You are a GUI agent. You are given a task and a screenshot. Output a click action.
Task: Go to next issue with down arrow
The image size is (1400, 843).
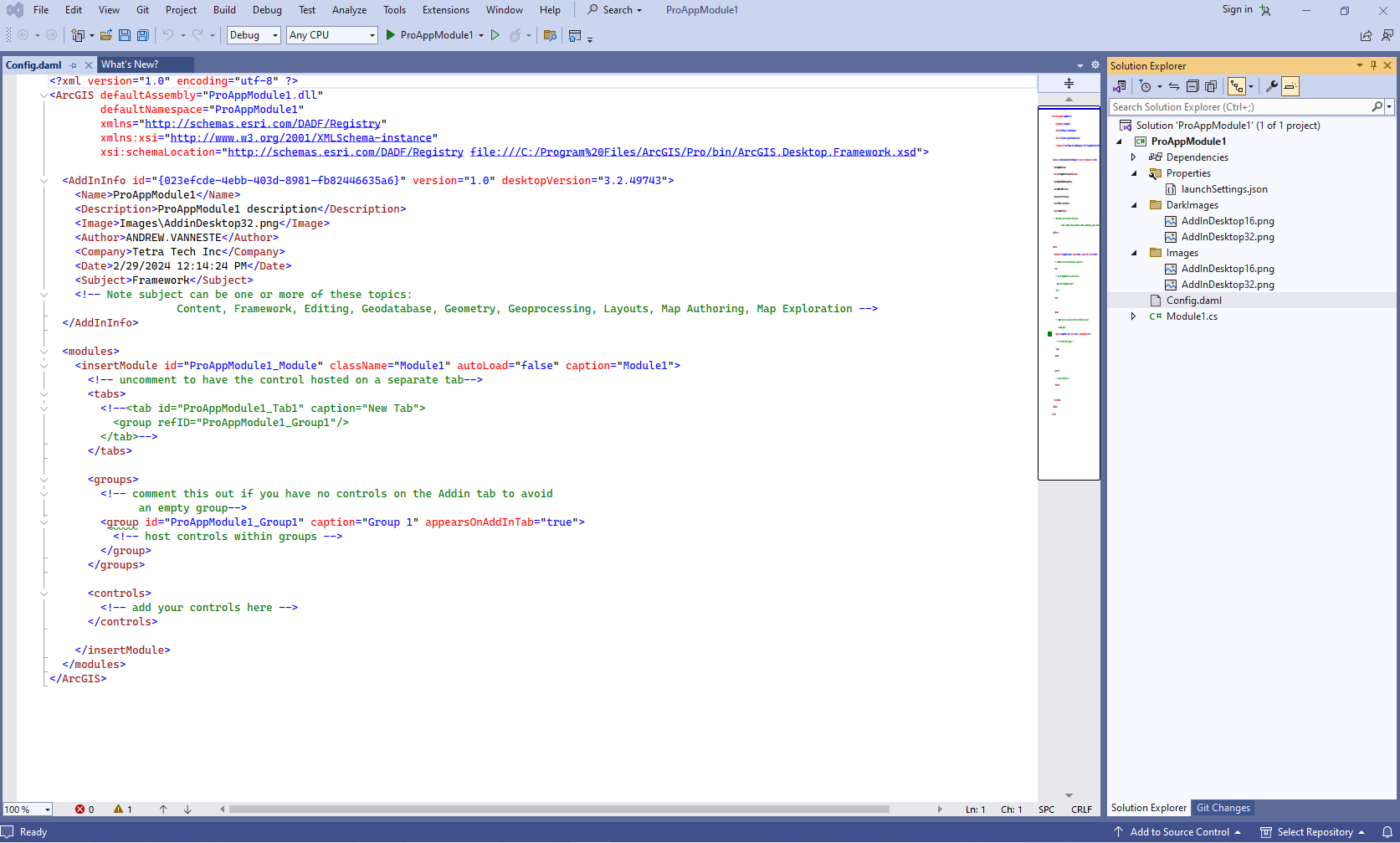pyautogui.click(x=187, y=810)
